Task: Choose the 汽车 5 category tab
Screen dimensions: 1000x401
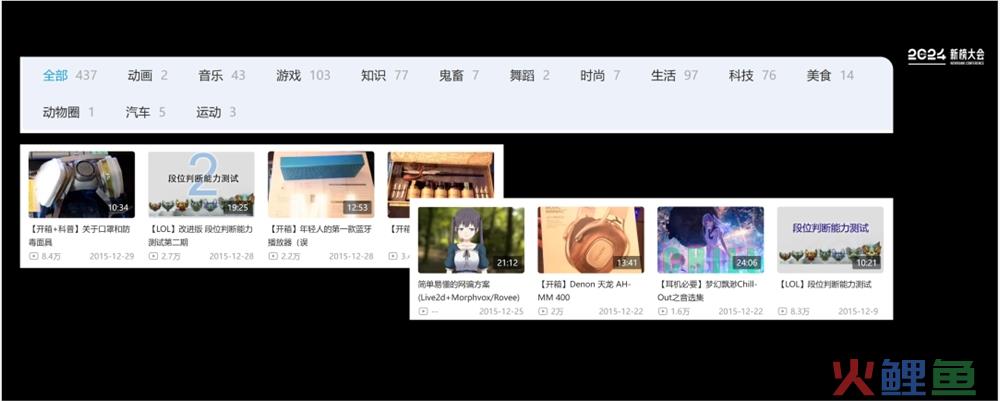Action: [x=145, y=113]
